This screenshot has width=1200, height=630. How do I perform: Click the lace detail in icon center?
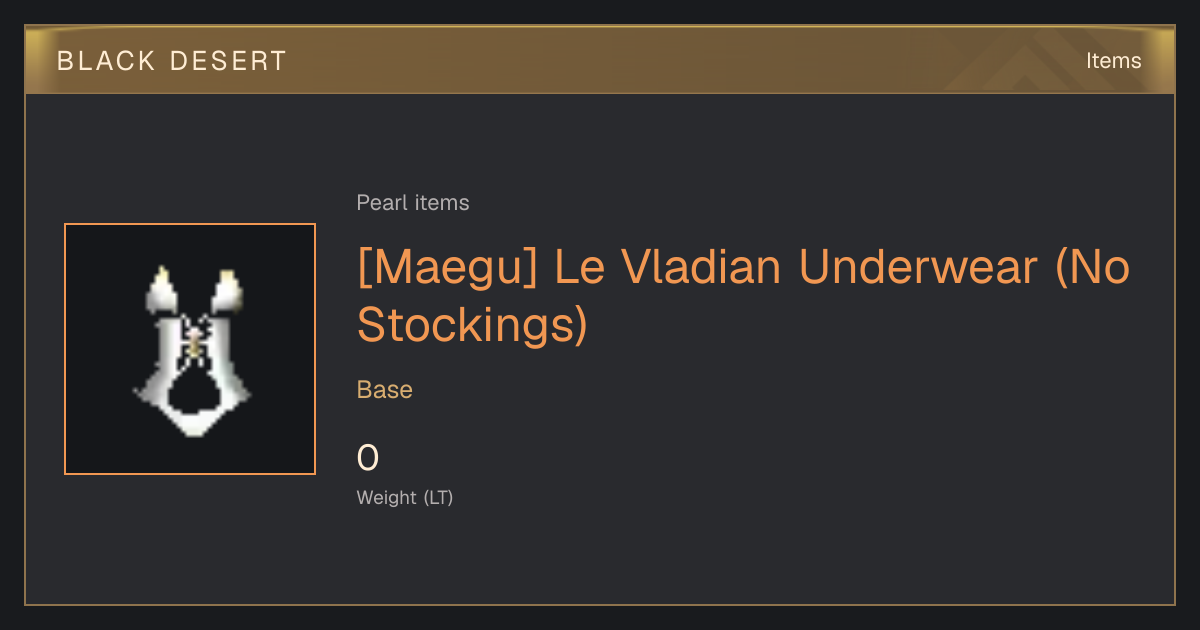(194, 340)
